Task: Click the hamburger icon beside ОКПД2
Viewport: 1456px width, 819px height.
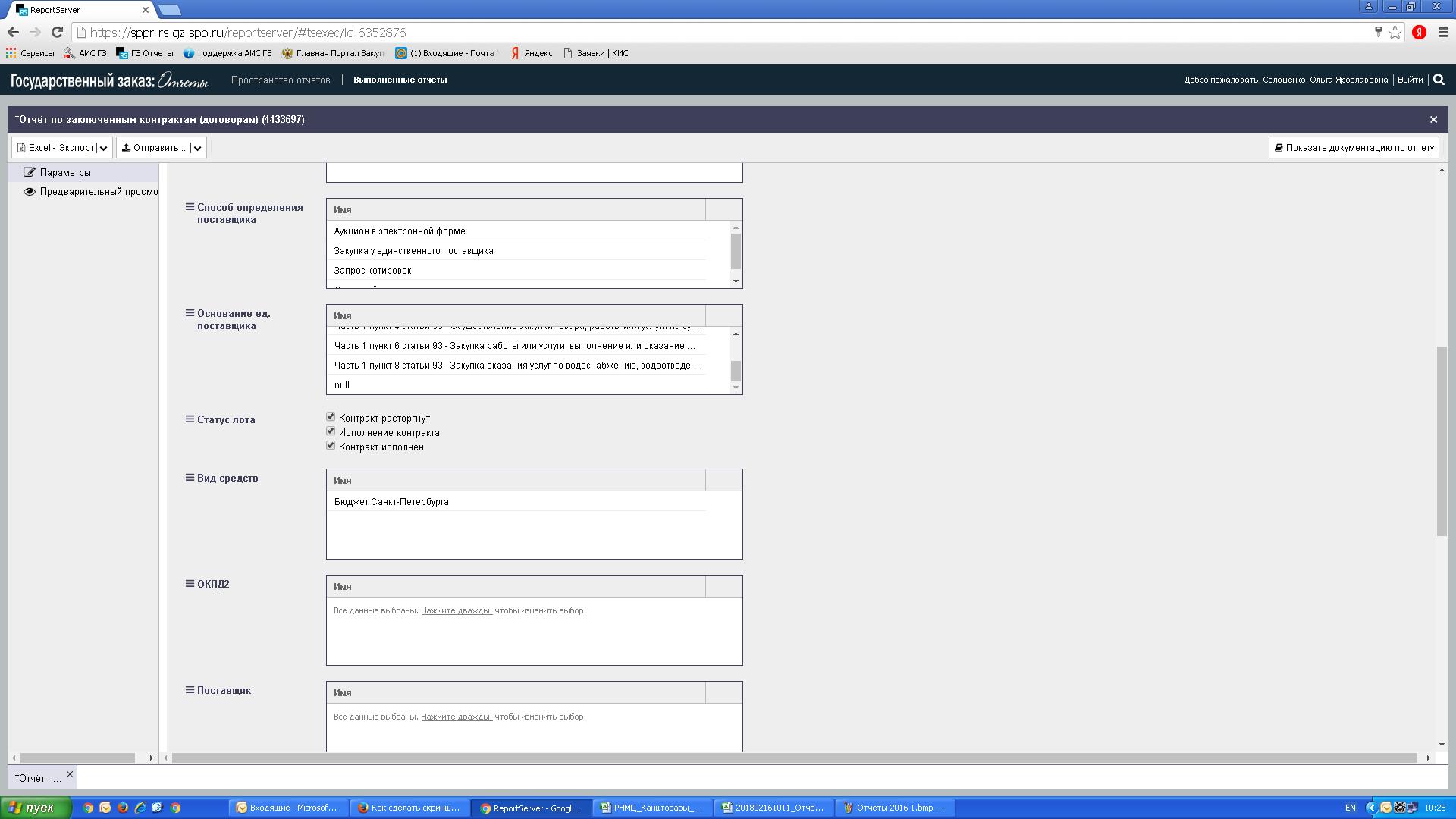Action: click(x=190, y=584)
